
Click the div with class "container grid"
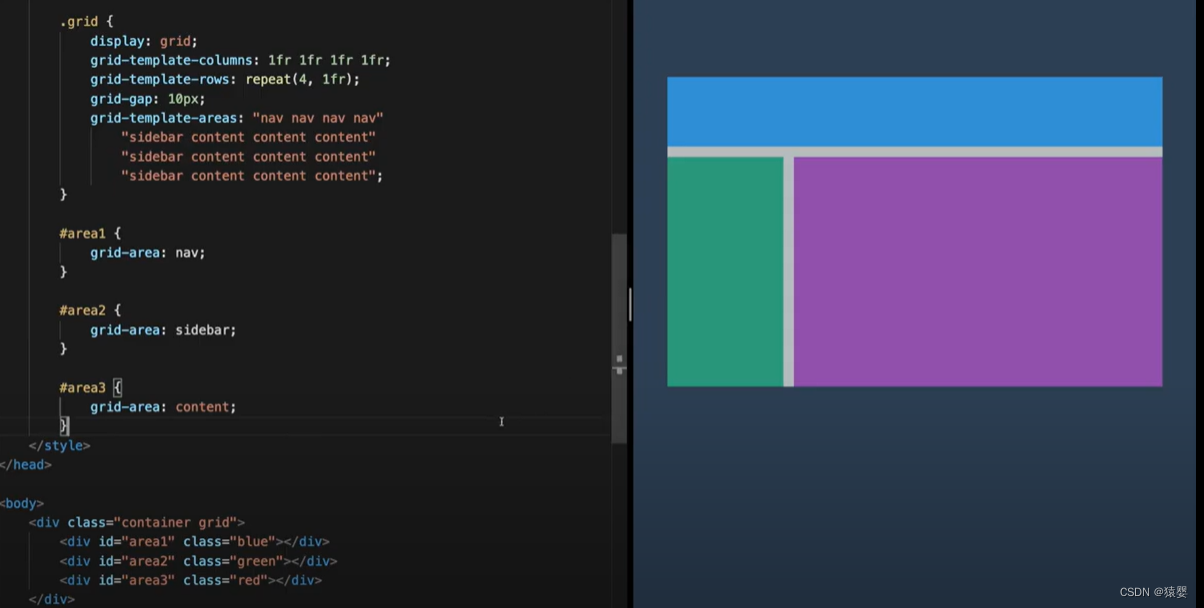point(137,522)
